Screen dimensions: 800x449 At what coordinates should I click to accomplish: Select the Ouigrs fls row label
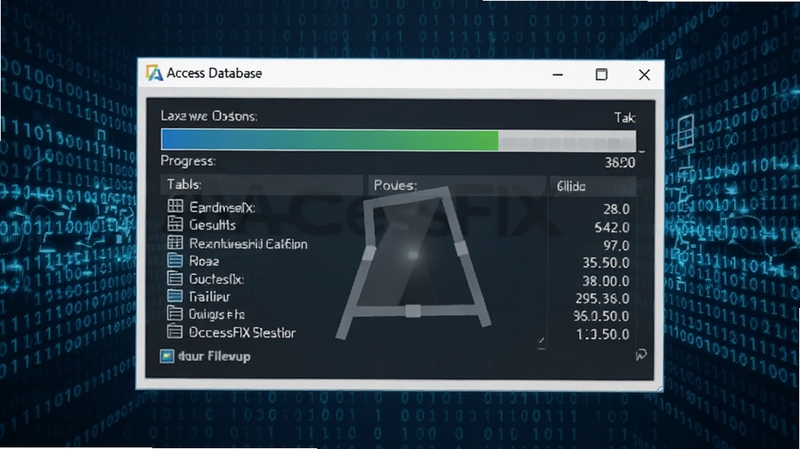tap(217, 314)
